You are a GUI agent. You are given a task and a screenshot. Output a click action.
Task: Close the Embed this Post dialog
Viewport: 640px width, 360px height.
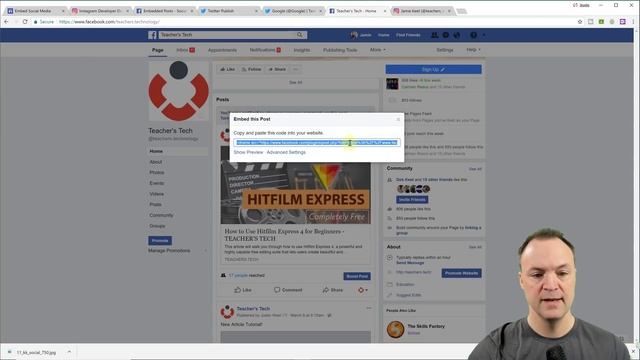click(398, 120)
